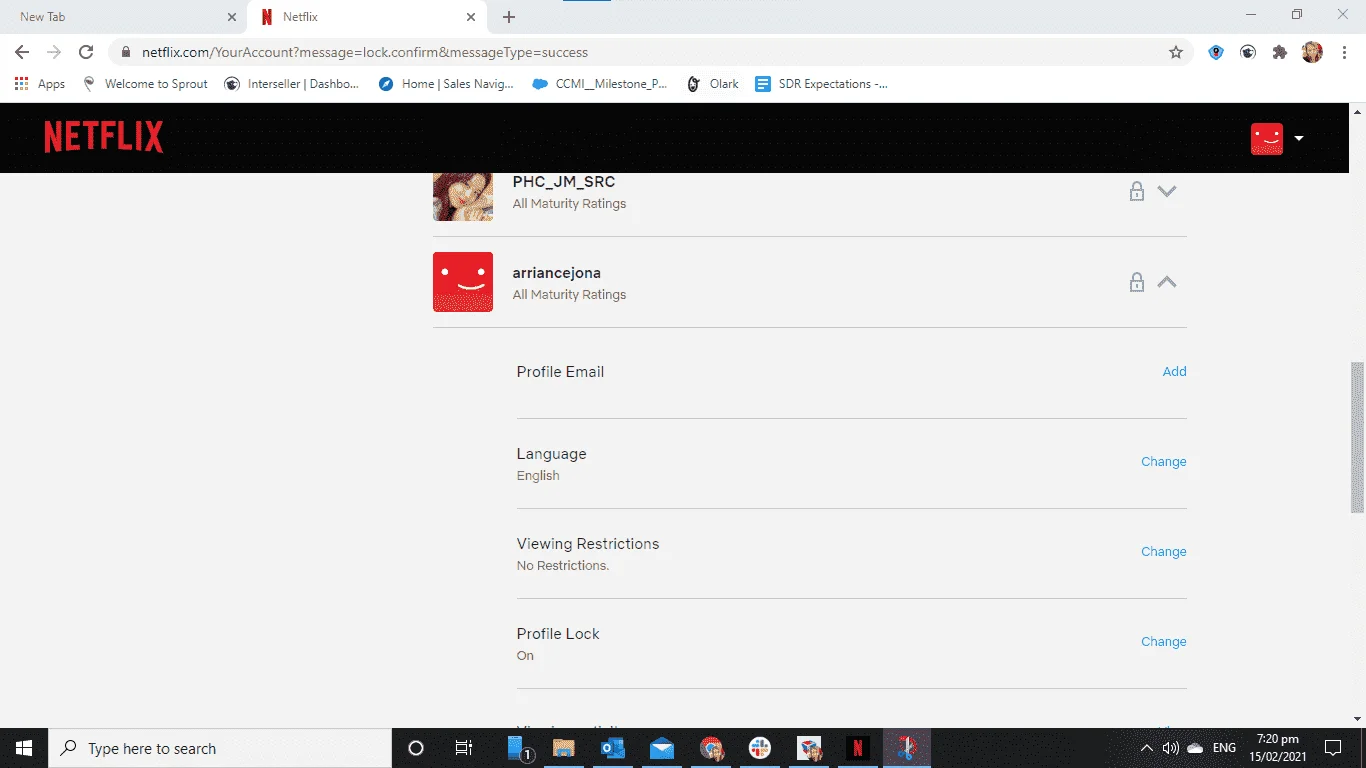Show hidden system tray icons

tap(1147, 748)
